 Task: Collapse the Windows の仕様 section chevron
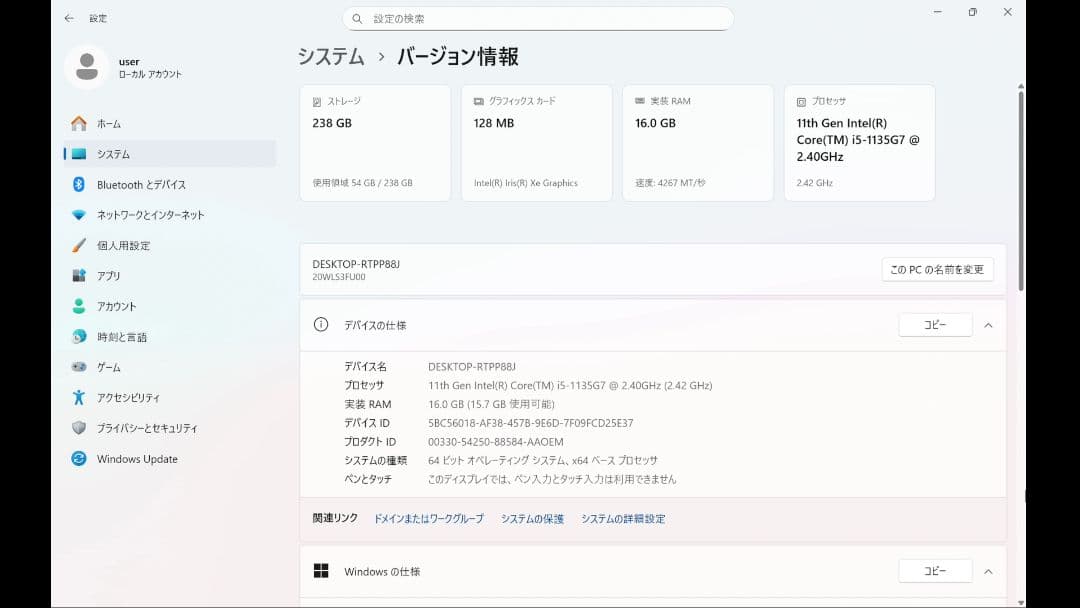(988, 572)
